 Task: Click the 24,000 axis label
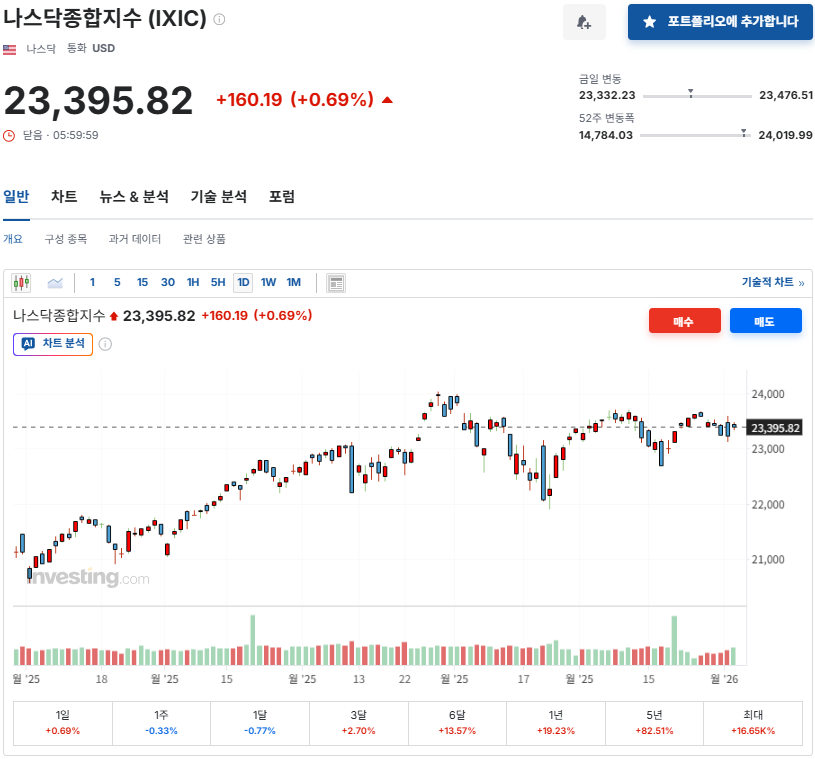click(x=768, y=394)
